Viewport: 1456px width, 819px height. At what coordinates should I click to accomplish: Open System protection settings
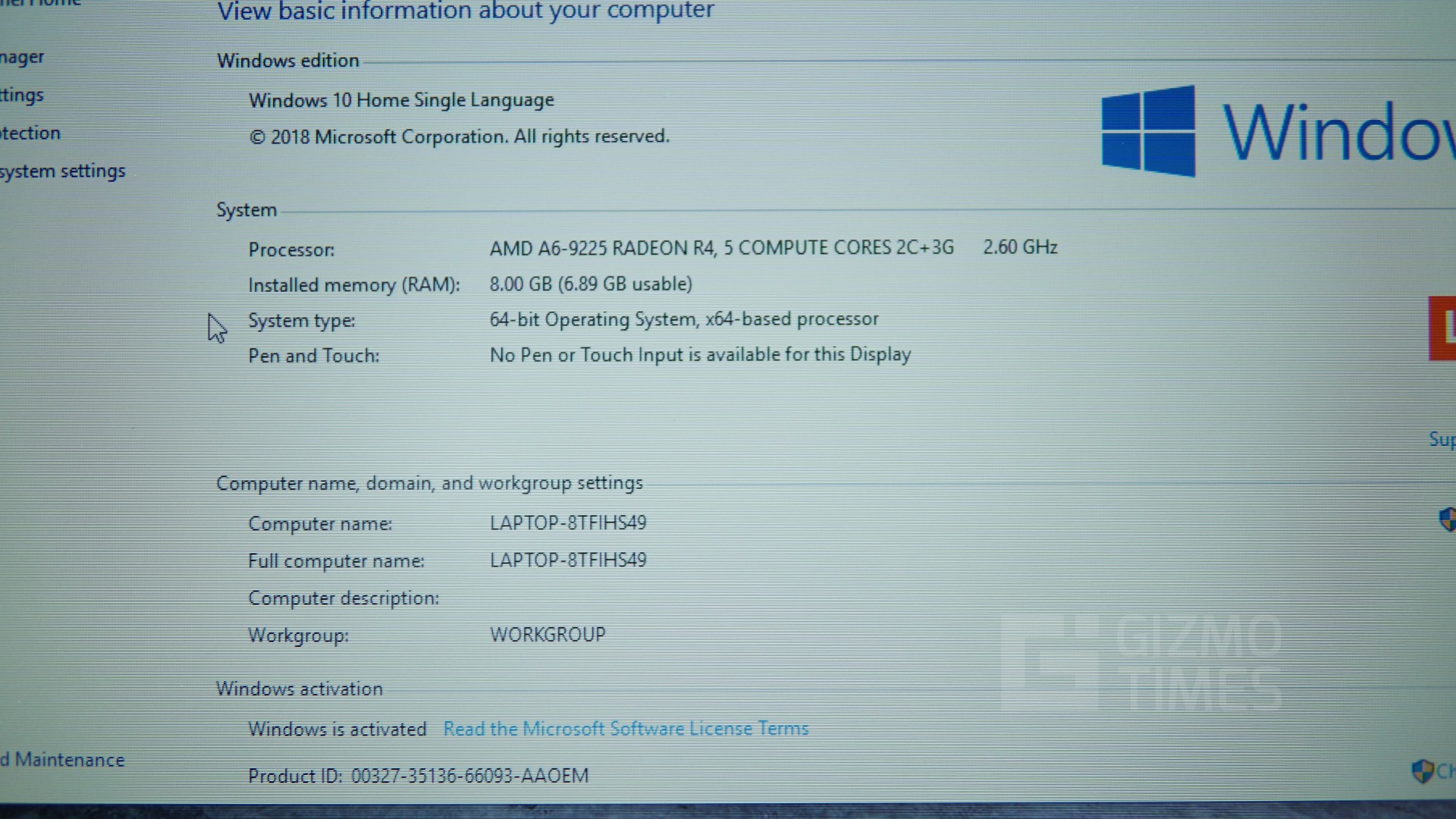[x=30, y=133]
